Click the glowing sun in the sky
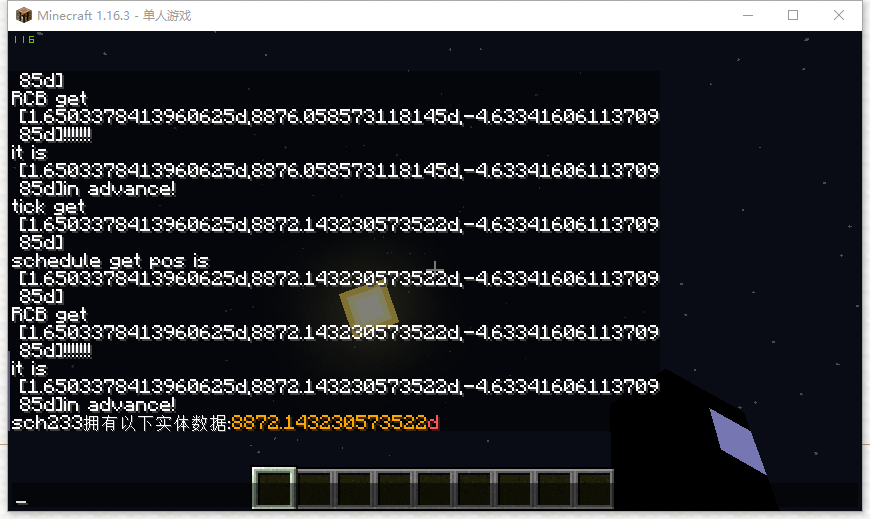 [368, 304]
